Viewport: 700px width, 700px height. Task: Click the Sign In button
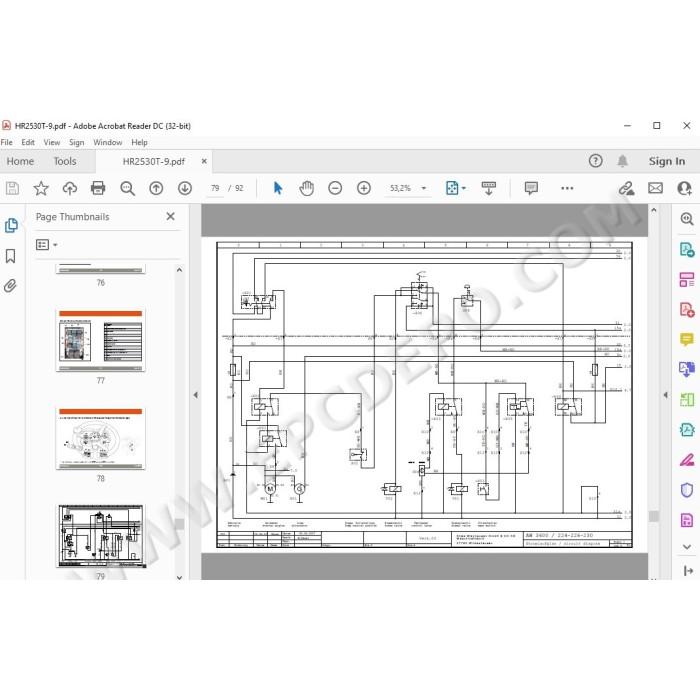[667, 161]
